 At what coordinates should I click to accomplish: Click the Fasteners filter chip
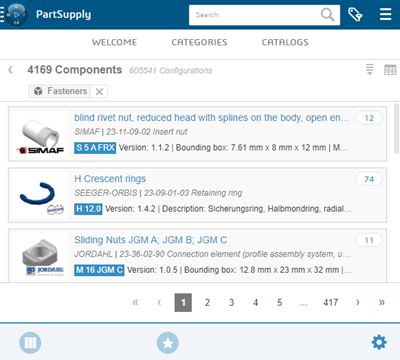click(x=61, y=91)
